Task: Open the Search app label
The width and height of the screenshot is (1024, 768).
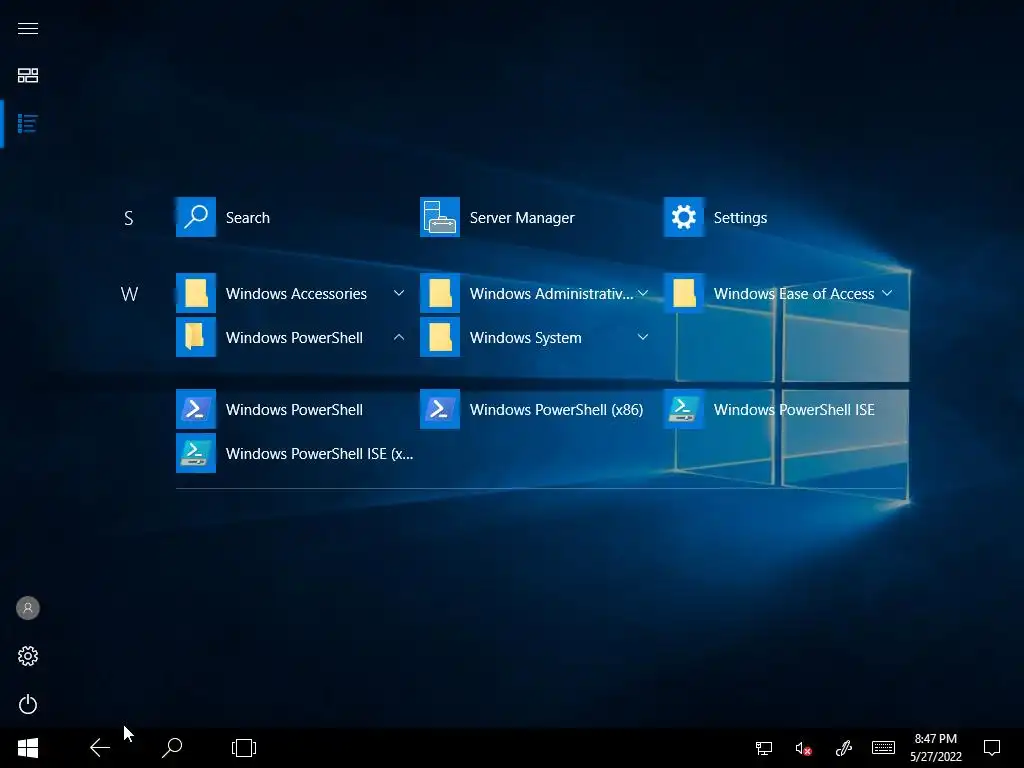Action: [x=248, y=217]
